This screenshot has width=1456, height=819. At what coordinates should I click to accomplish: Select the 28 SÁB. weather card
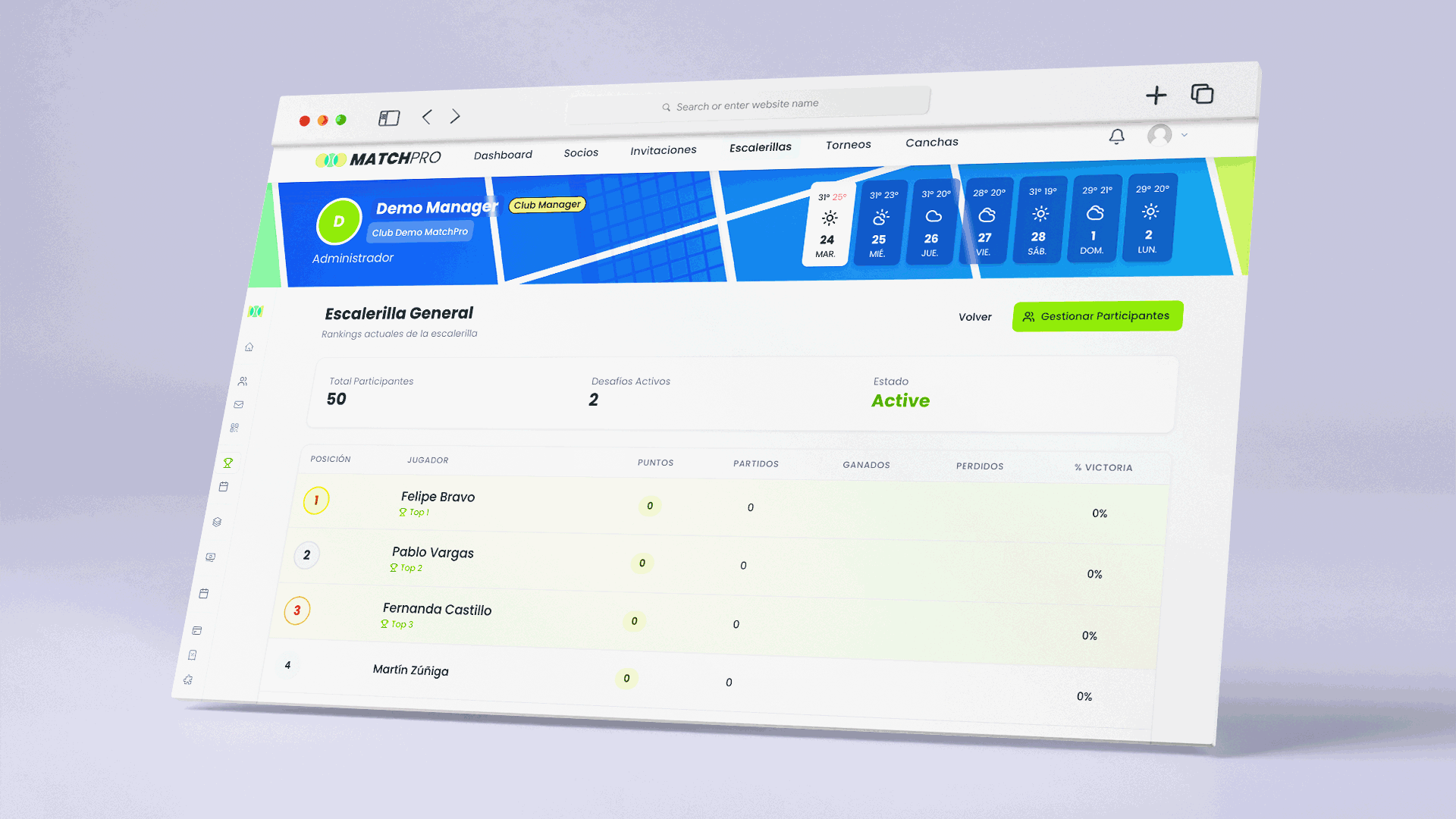(x=1039, y=219)
